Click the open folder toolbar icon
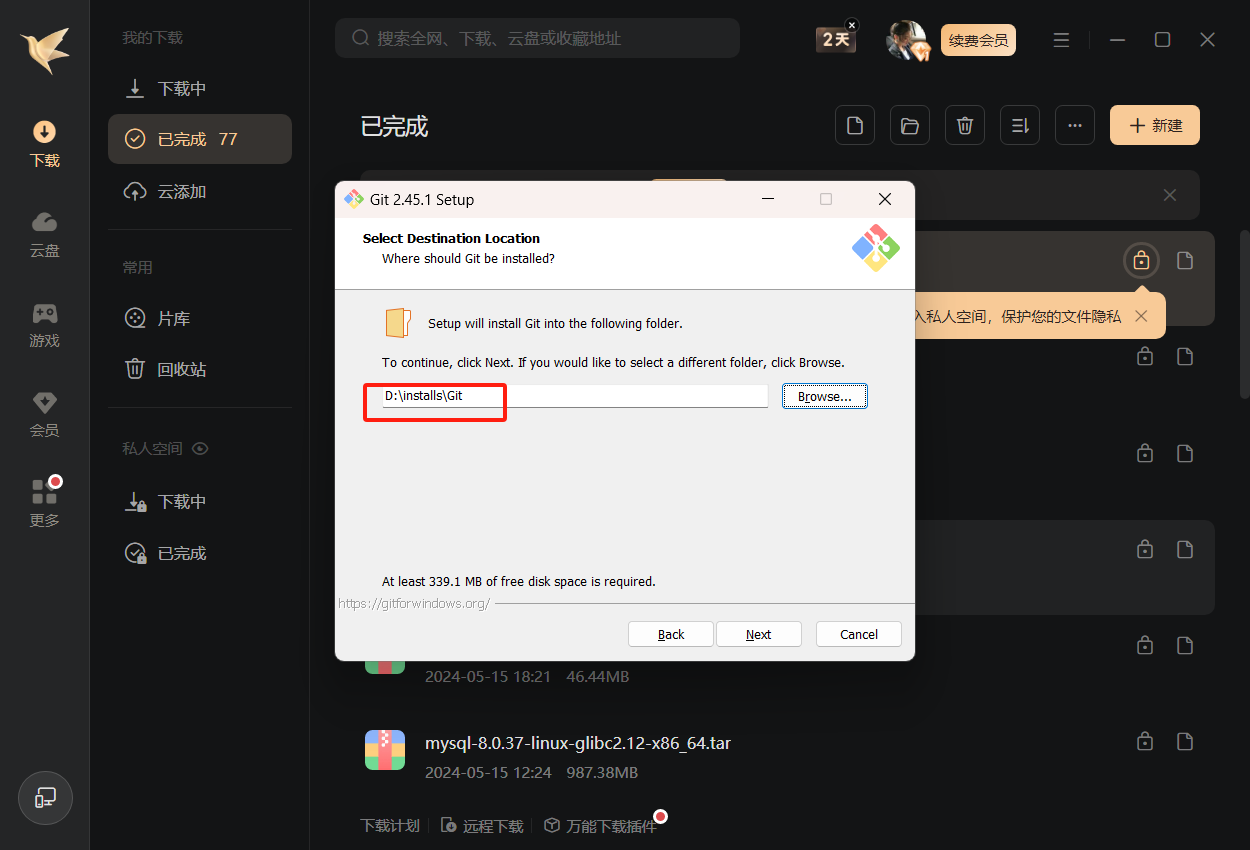1250x850 pixels. (x=910, y=125)
